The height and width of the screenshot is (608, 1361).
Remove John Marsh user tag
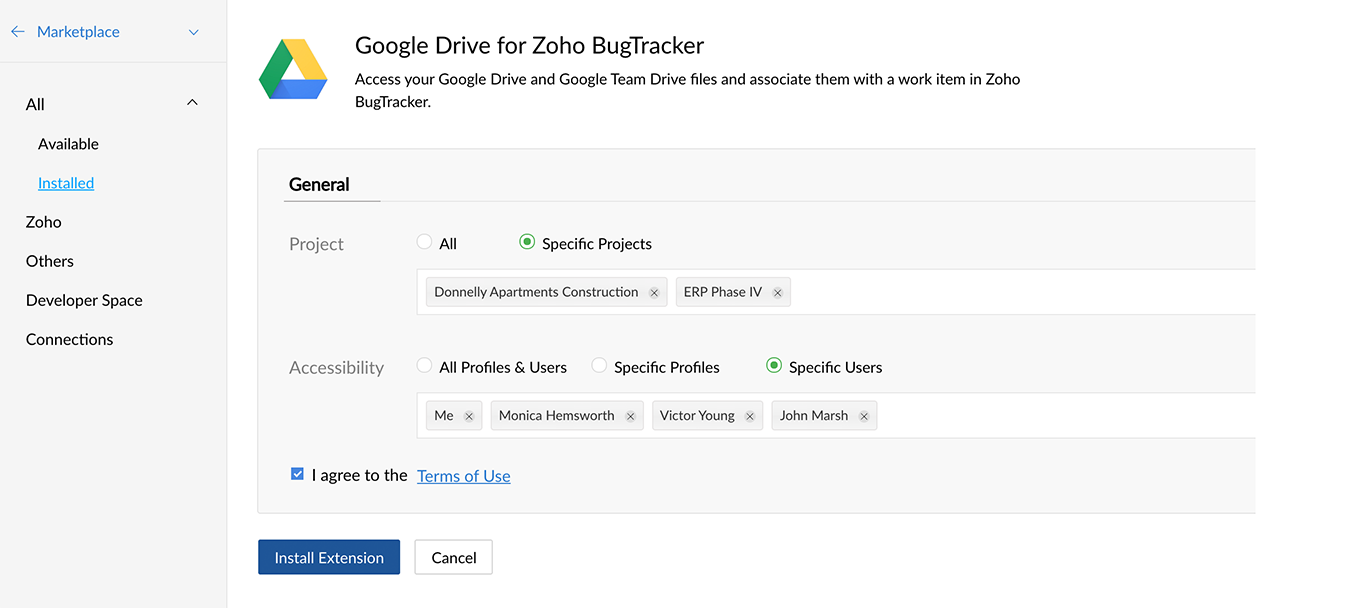pyautogui.click(x=864, y=417)
